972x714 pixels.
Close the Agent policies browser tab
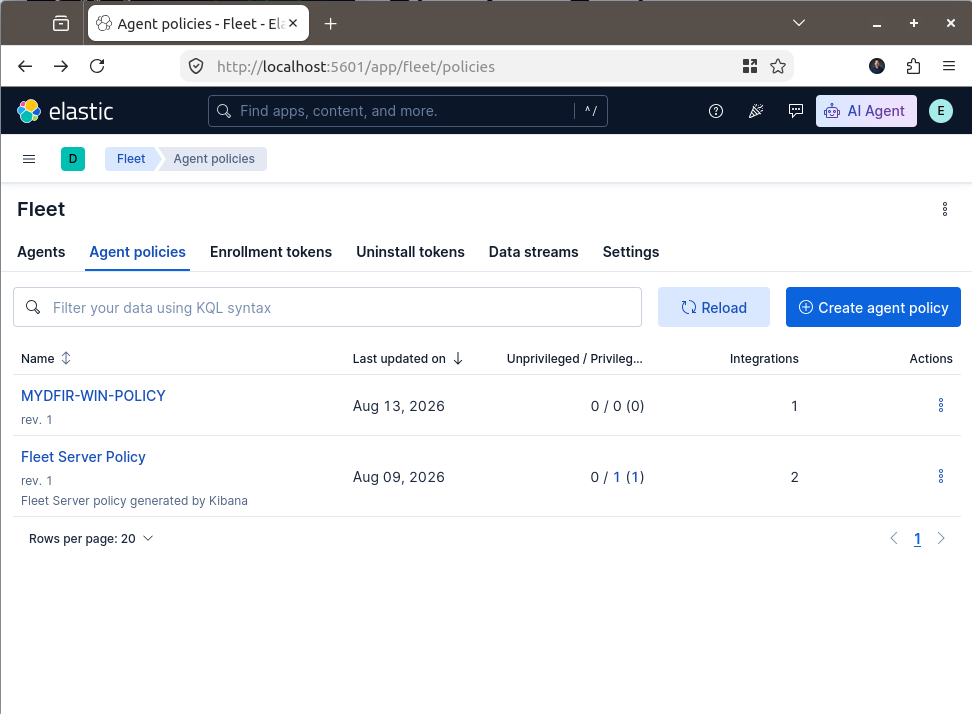tap(293, 23)
